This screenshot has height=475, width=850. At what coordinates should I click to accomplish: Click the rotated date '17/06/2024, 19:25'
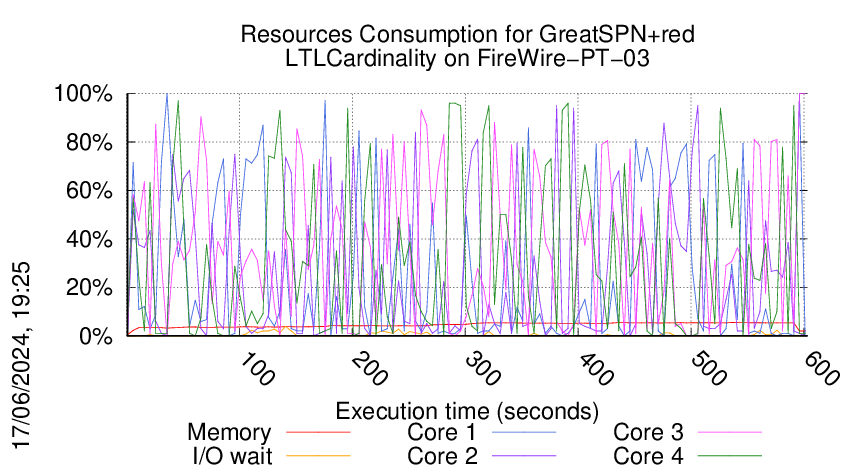(21, 356)
